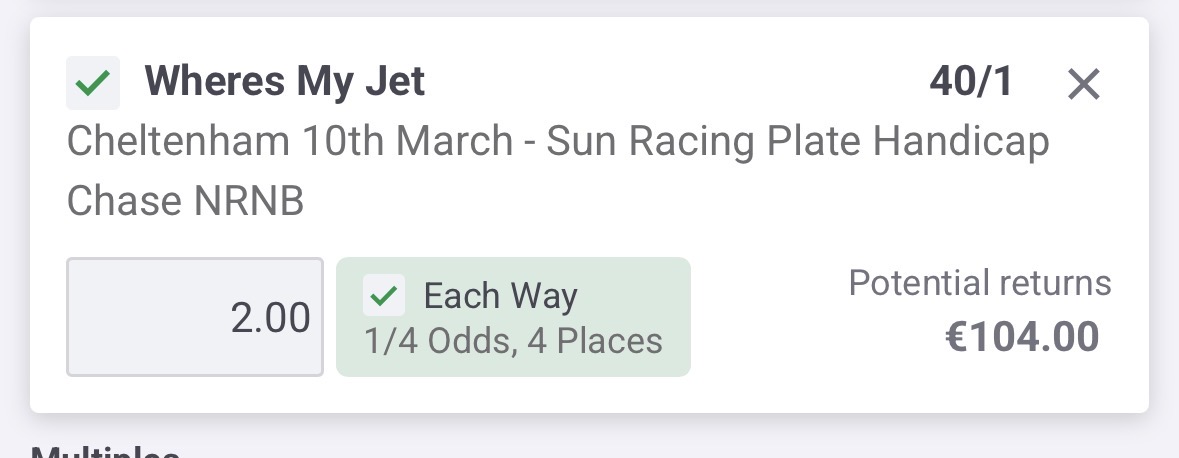Expand the Multiples section heading

point(105,451)
